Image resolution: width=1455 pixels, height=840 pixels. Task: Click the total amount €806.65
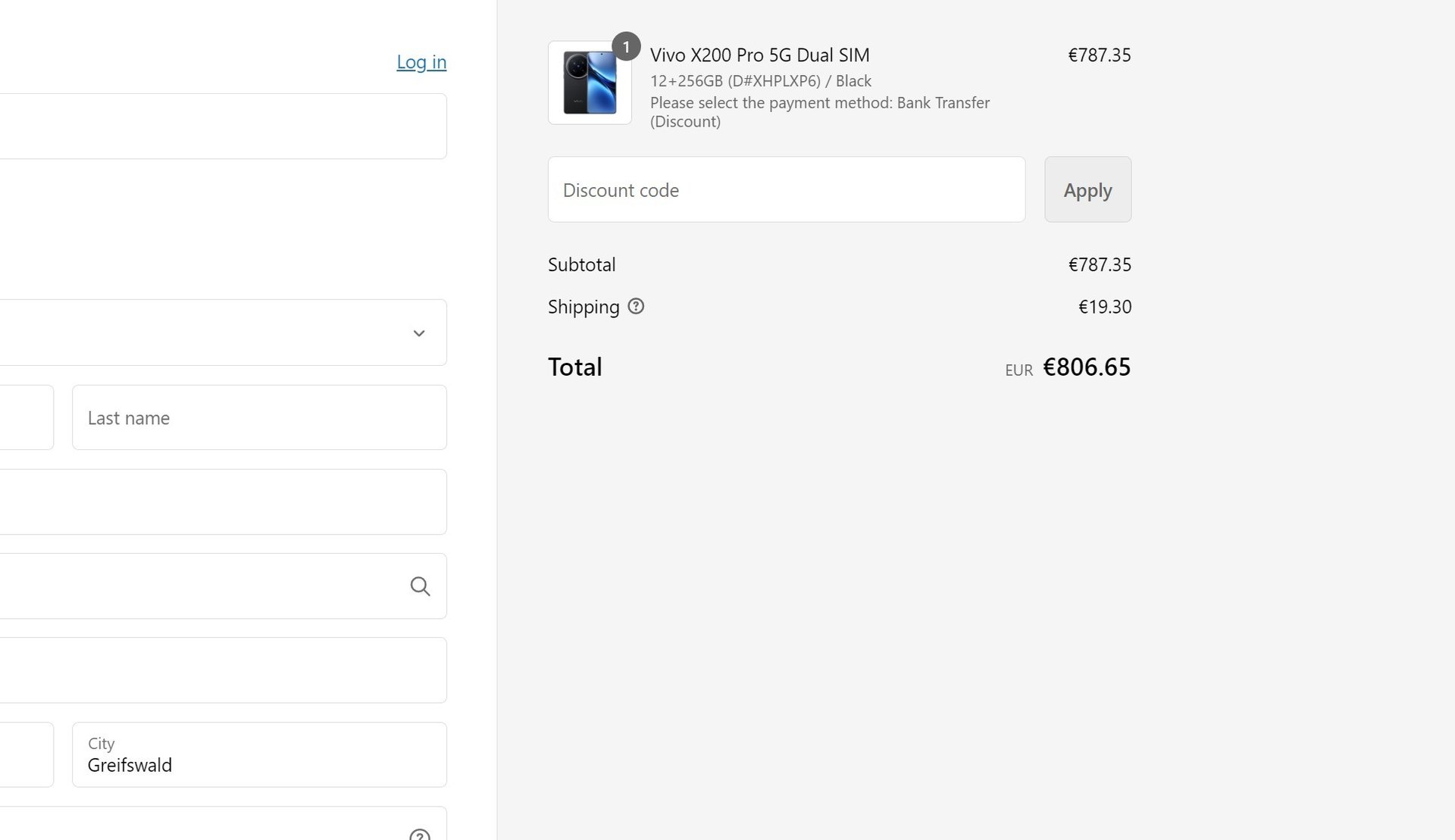click(x=1086, y=367)
